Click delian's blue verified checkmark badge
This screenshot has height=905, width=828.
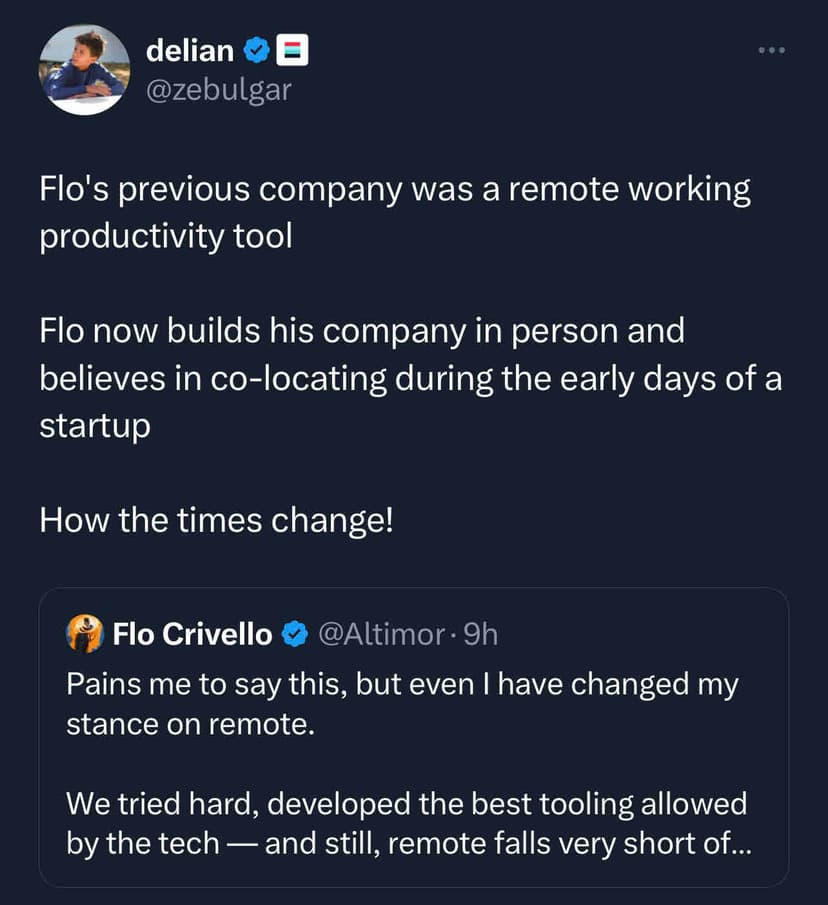click(257, 49)
